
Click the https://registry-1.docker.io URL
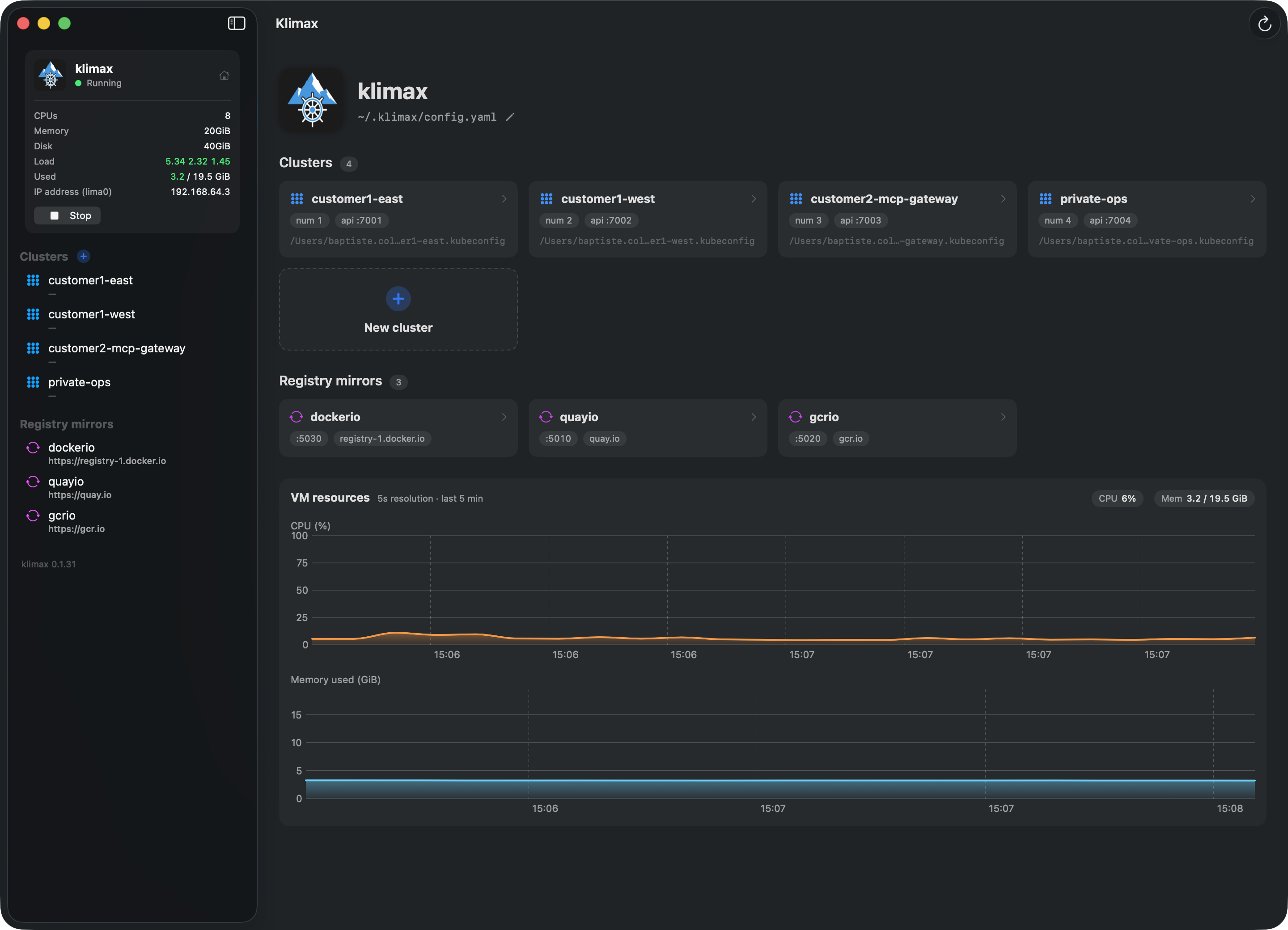pyautogui.click(x=107, y=461)
